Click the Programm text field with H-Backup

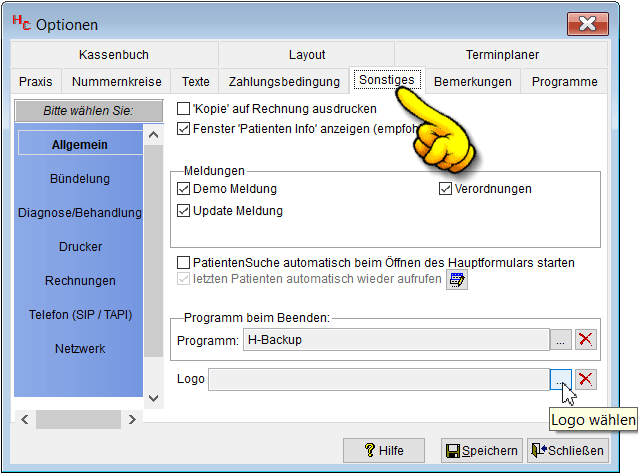[x=396, y=340]
